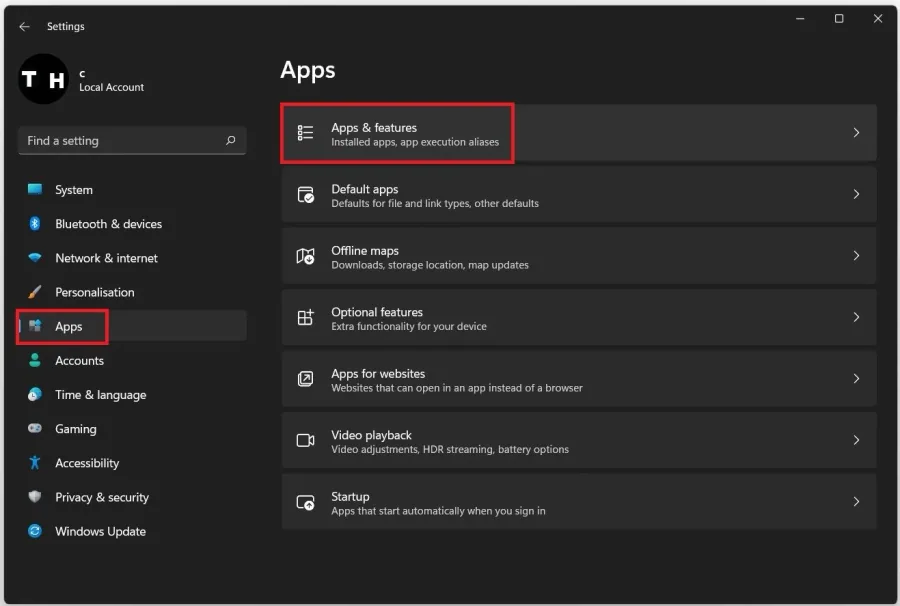Viewport: 900px width, 606px height.
Task: Select Time & language
Action: pyautogui.click(x=133, y=394)
